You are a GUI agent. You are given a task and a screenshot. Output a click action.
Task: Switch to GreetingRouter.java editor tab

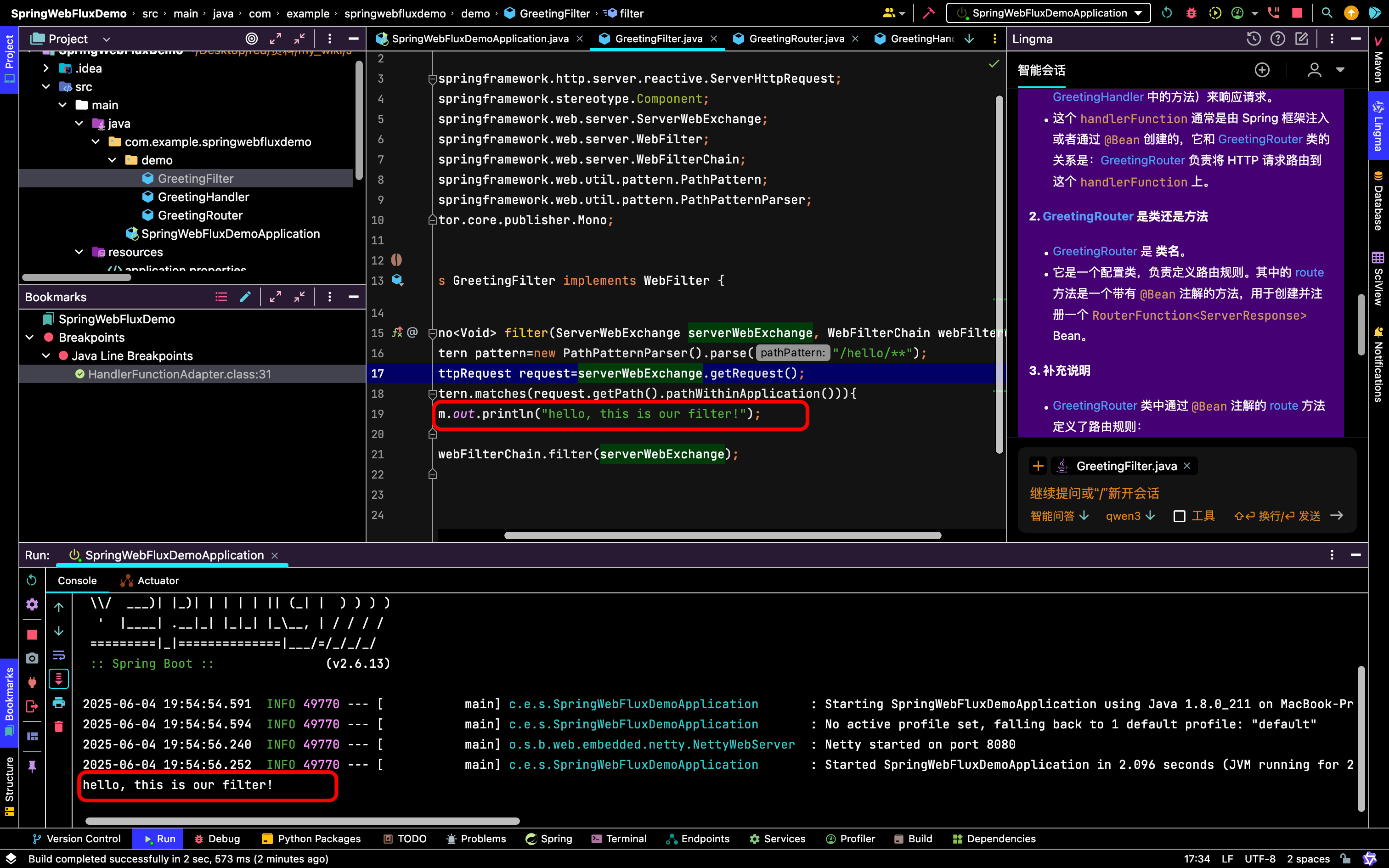(x=796, y=39)
